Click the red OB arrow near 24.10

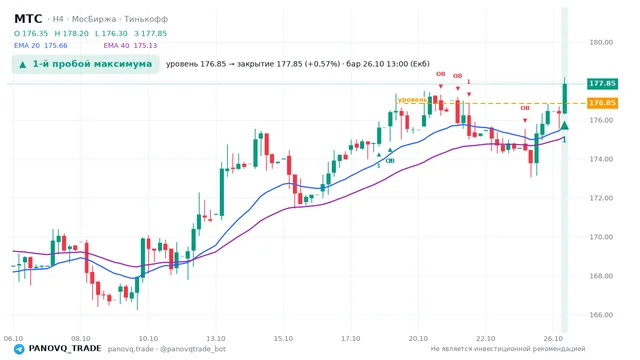[x=525, y=120]
